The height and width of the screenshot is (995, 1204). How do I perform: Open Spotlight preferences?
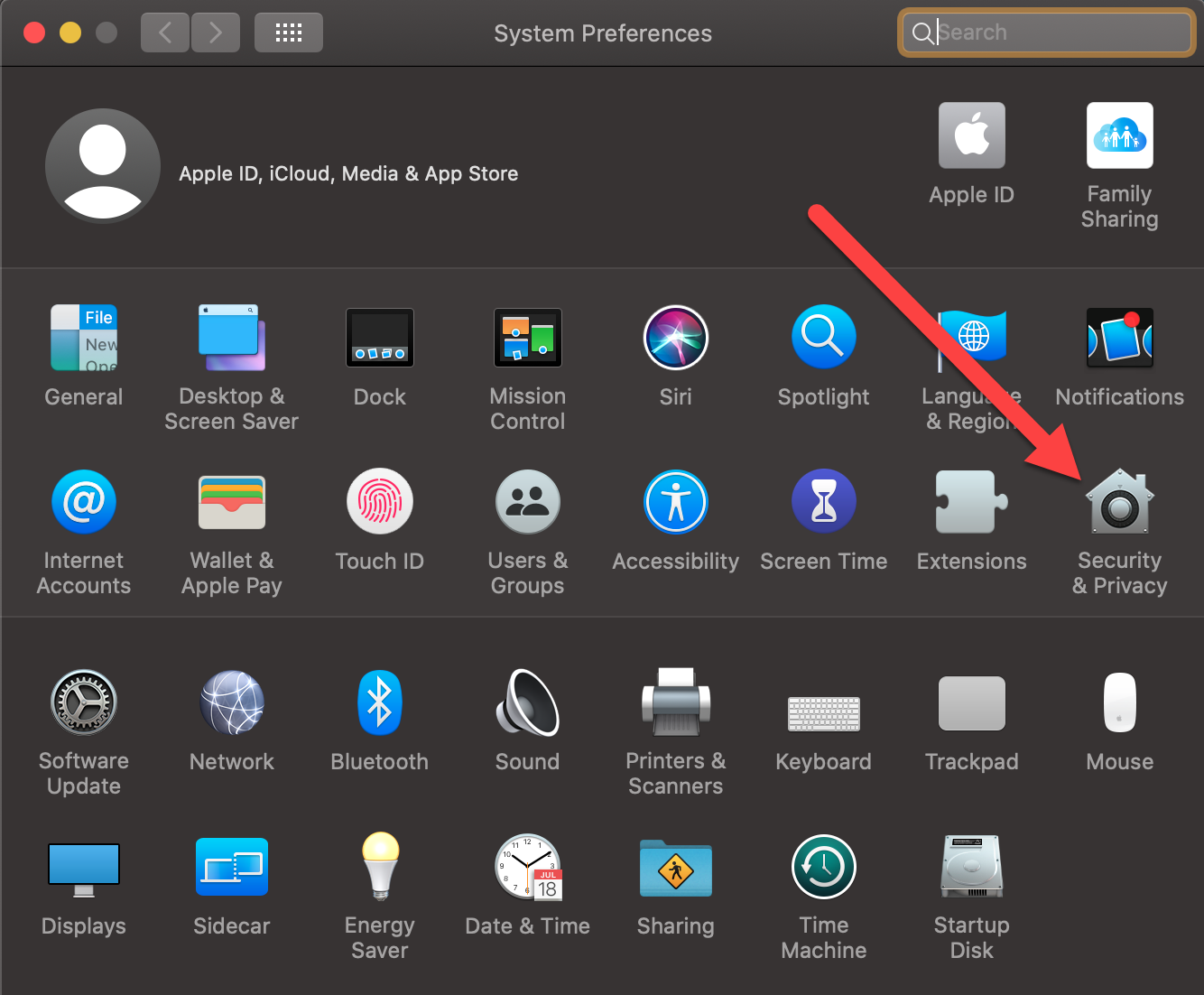click(824, 338)
